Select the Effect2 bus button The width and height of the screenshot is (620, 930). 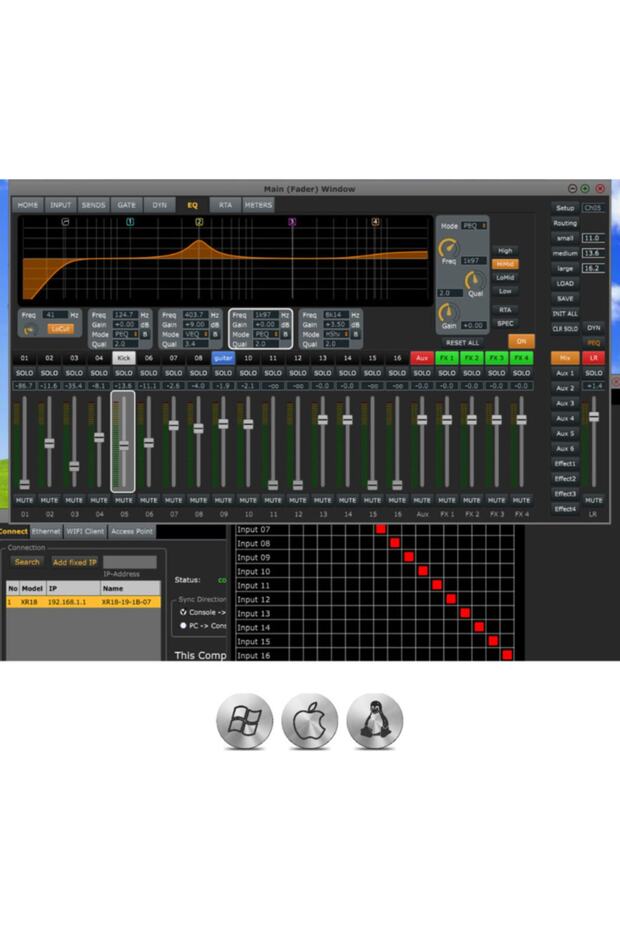[565, 479]
